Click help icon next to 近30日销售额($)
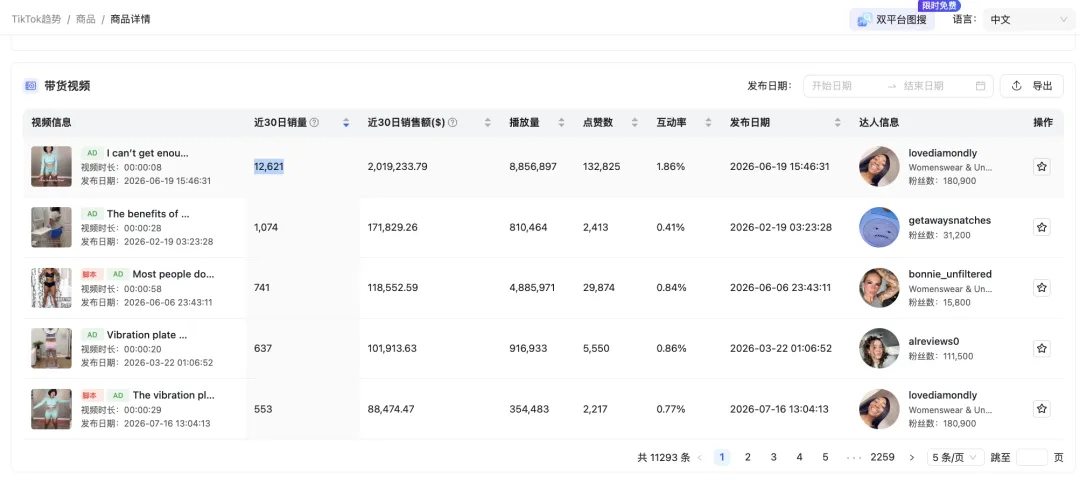 coord(453,123)
